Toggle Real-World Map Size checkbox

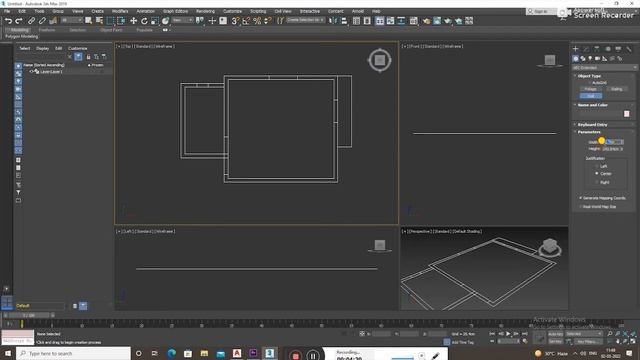pyautogui.click(x=580, y=207)
